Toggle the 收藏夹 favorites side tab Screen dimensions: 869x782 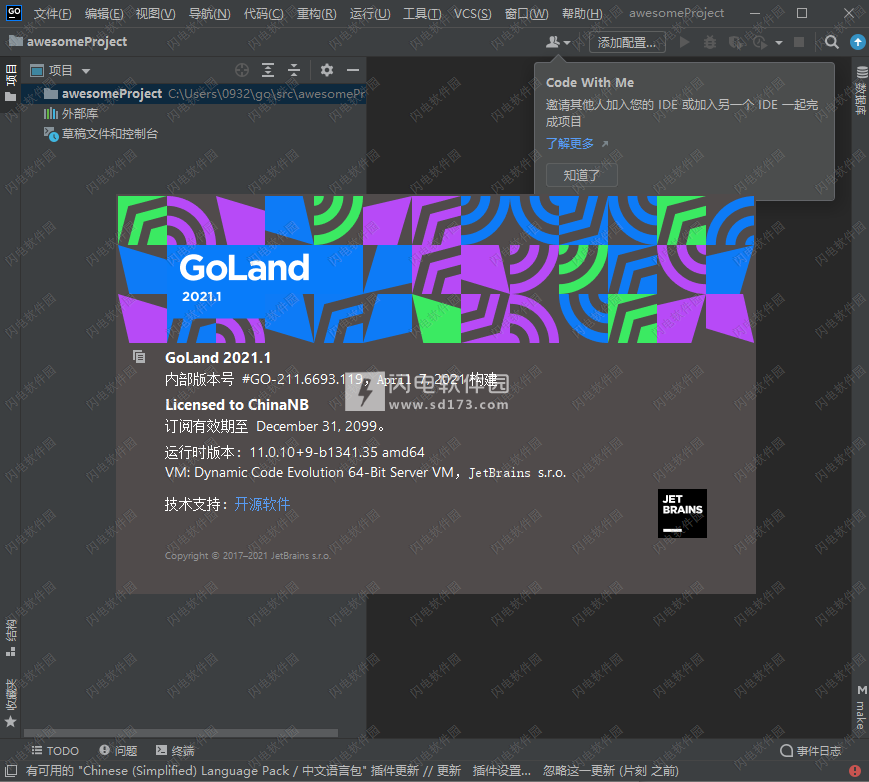pos(11,703)
